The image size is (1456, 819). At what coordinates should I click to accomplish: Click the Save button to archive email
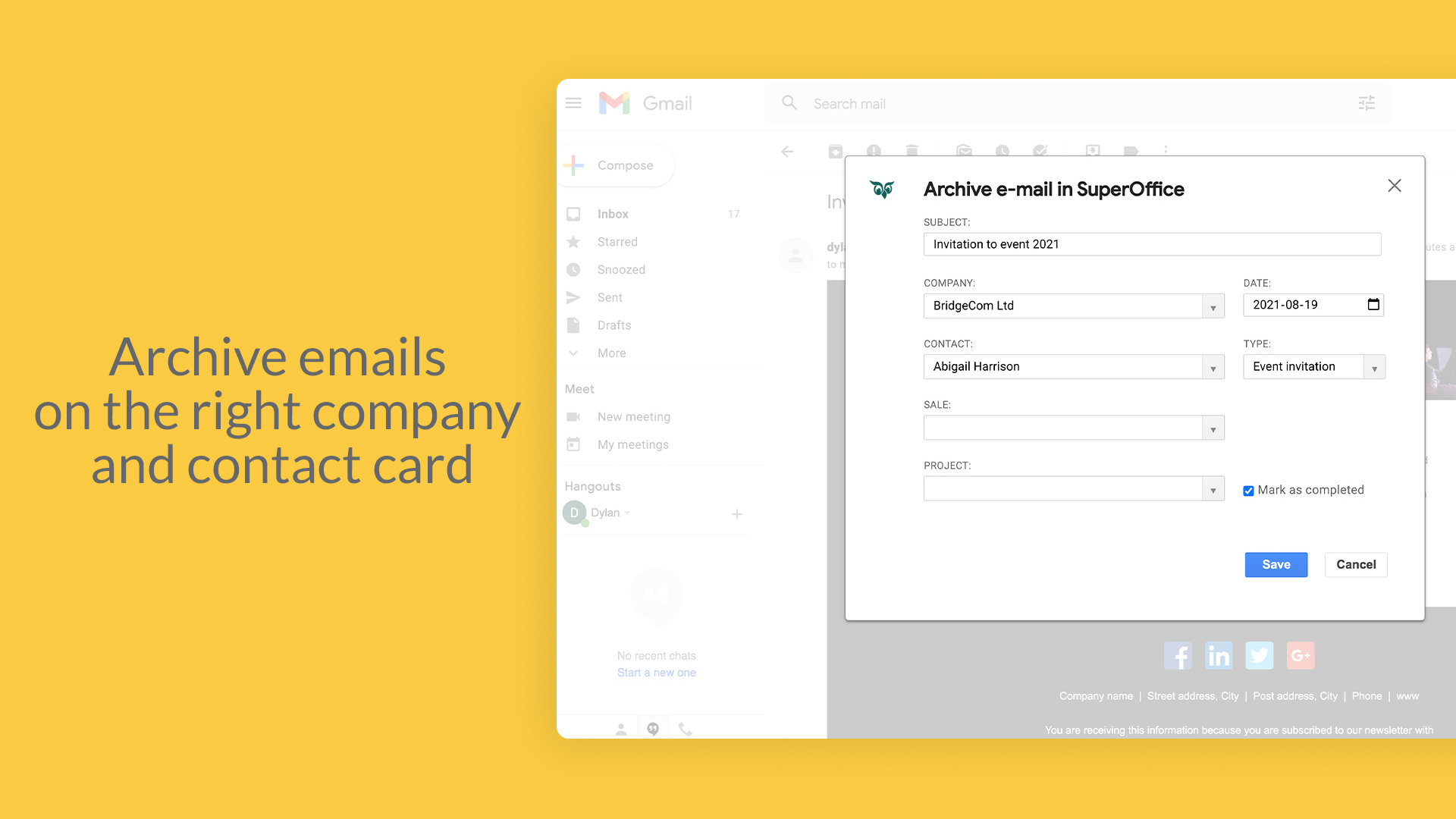(x=1275, y=564)
